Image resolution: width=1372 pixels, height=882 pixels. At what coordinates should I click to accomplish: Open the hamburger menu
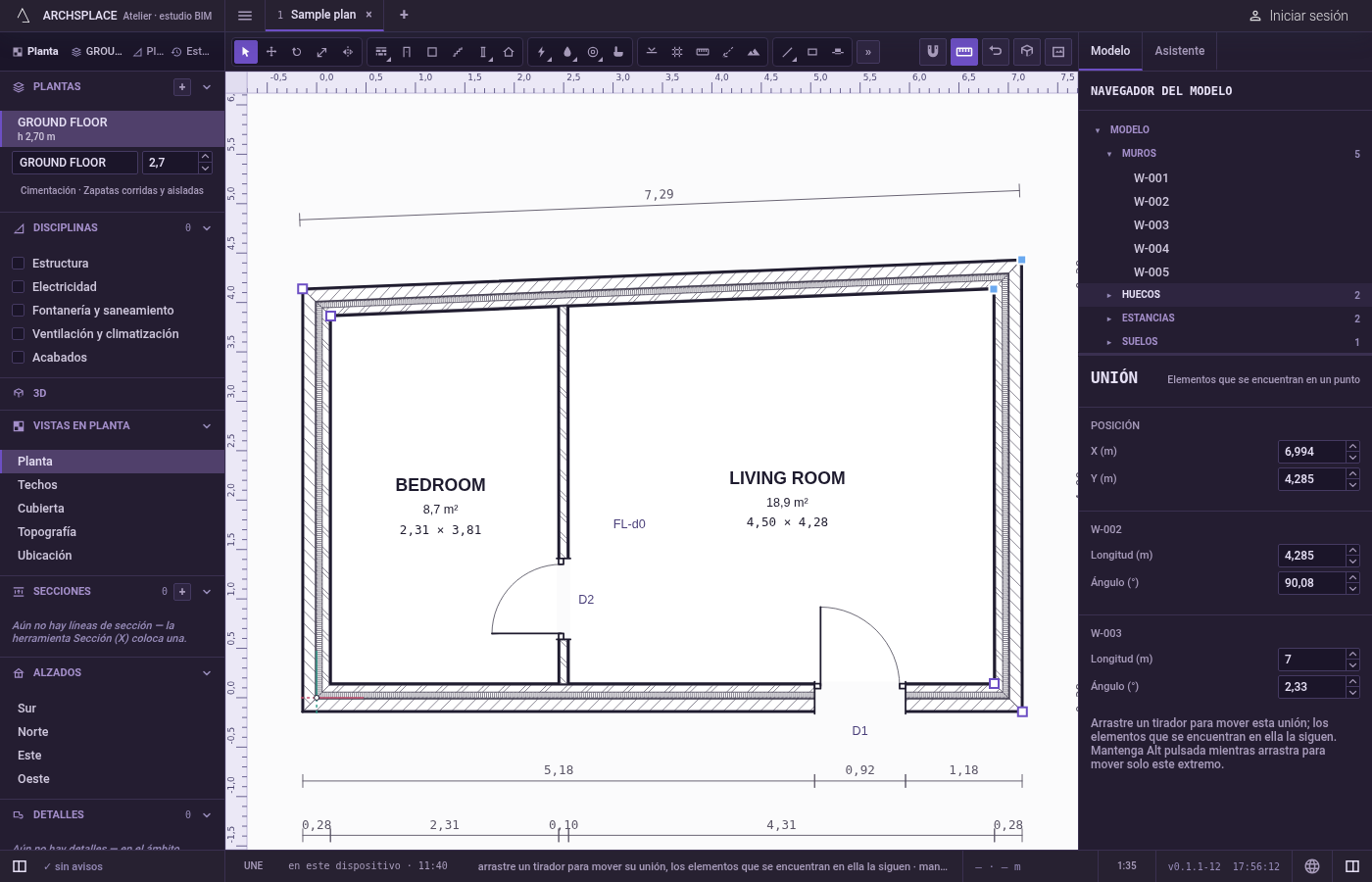click(x=245, y=16)
